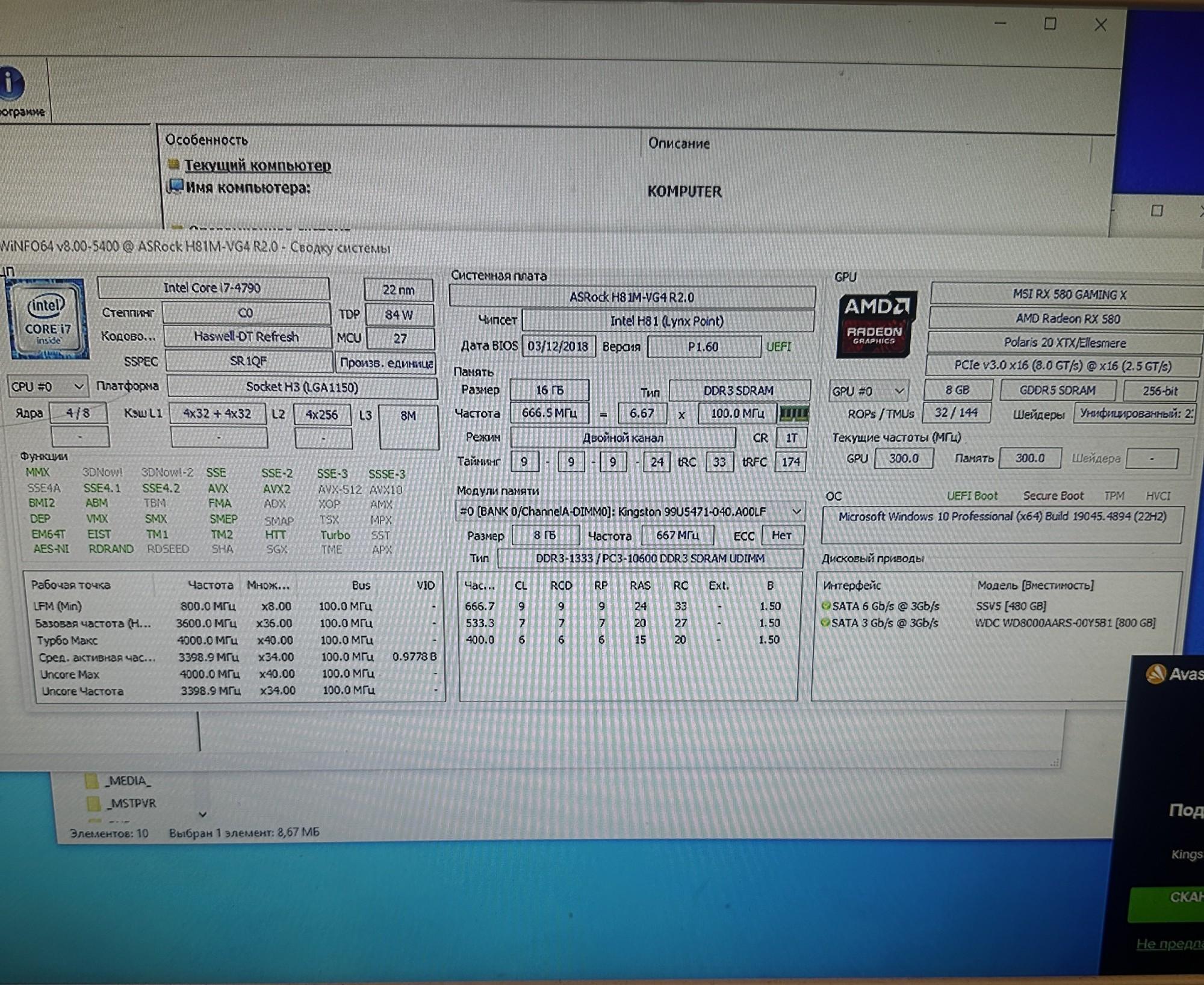
Task: Select the 'Haswell-DT Refresh' codename field
Action: (247, 337)
